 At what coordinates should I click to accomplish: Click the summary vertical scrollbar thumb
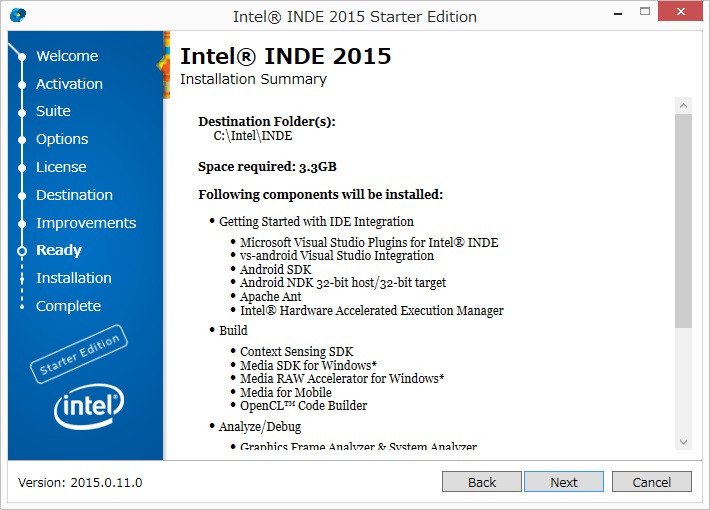[683, 220]
